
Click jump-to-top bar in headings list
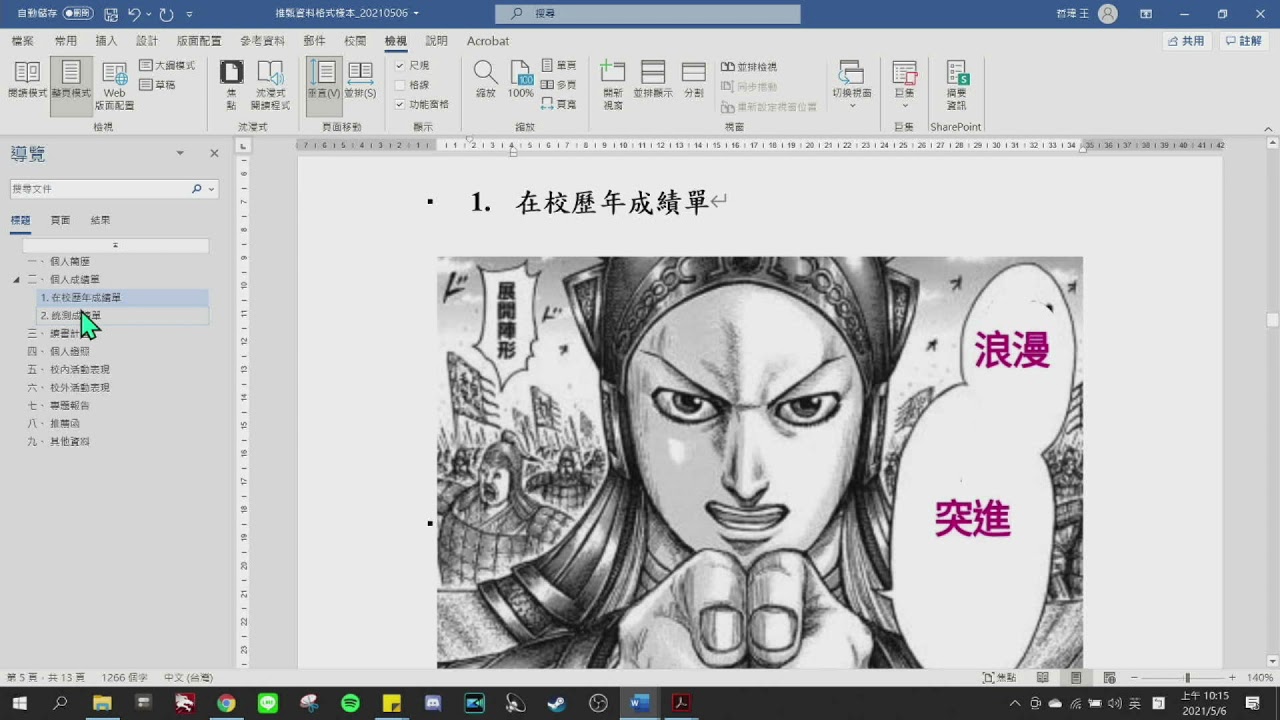point(116,245)
